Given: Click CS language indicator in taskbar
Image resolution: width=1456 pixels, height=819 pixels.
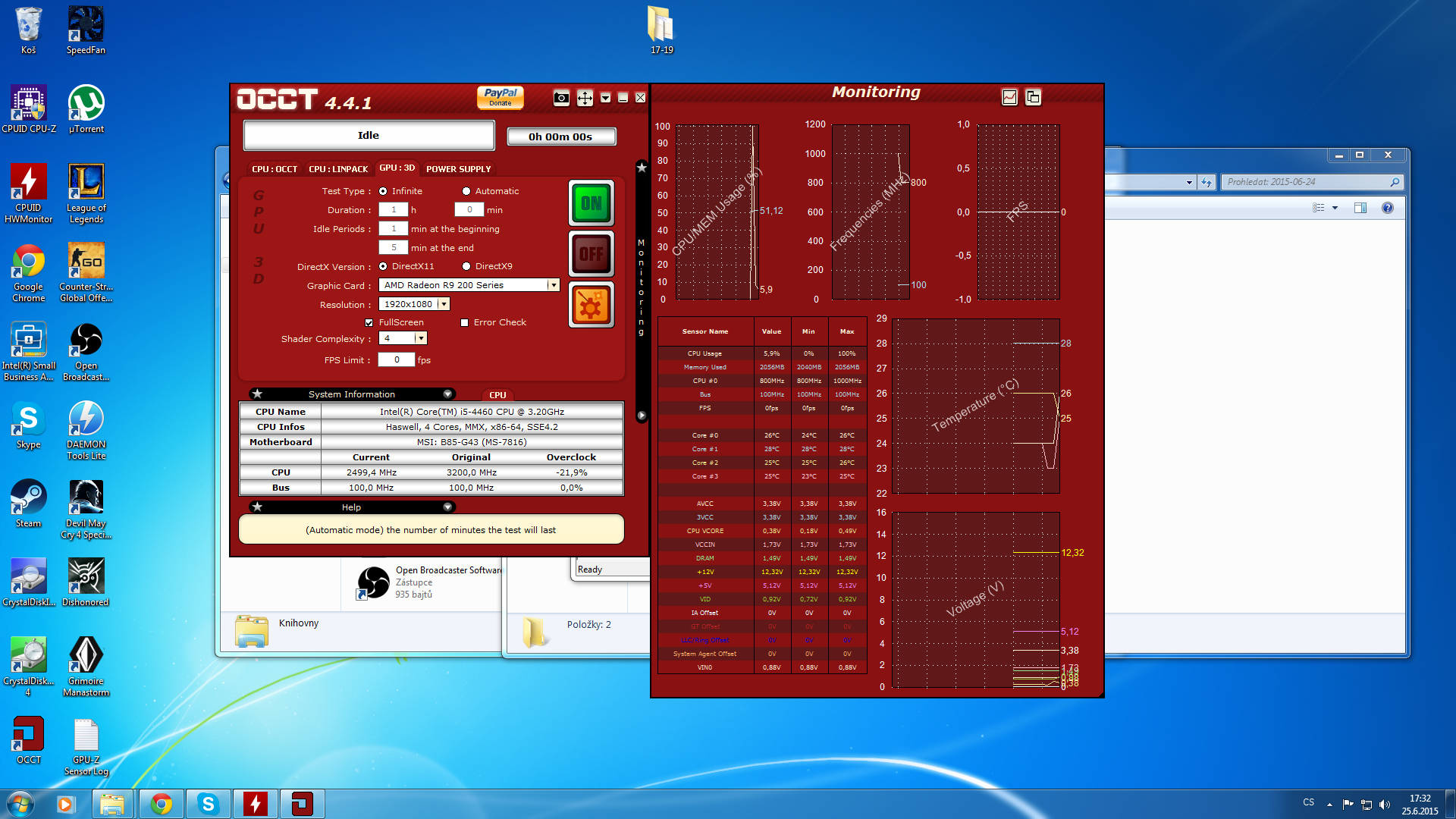Looking at the screenshot, I should (1309, 802).
